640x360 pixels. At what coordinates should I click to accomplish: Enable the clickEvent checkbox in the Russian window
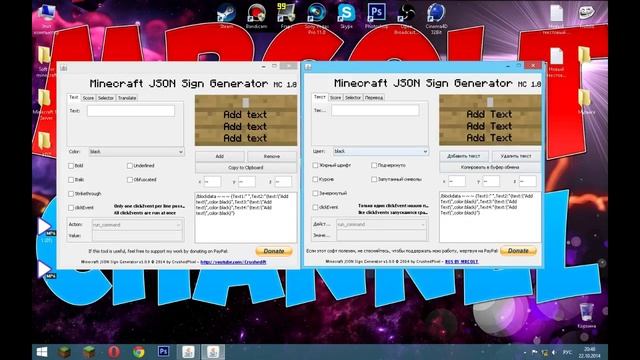pos(315,207)
